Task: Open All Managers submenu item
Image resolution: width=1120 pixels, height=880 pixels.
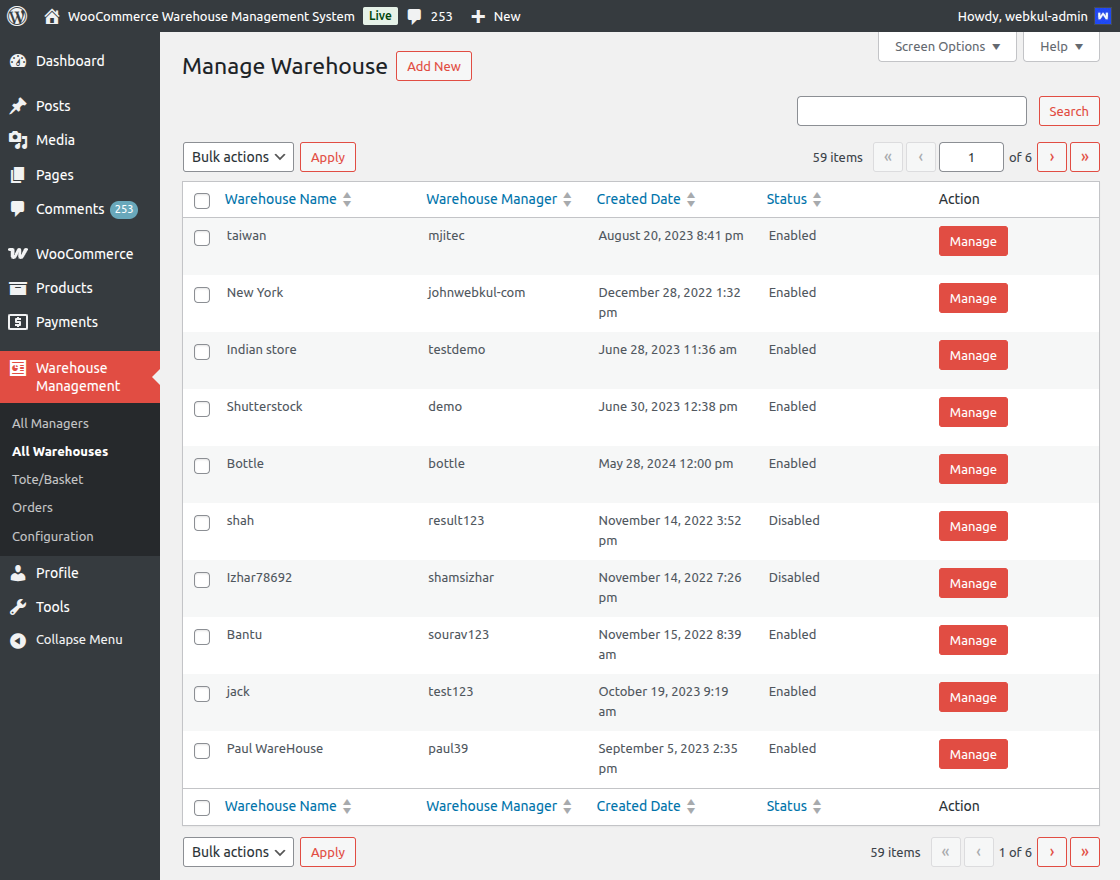Action: pyautogui.click(x=51, y=424)
